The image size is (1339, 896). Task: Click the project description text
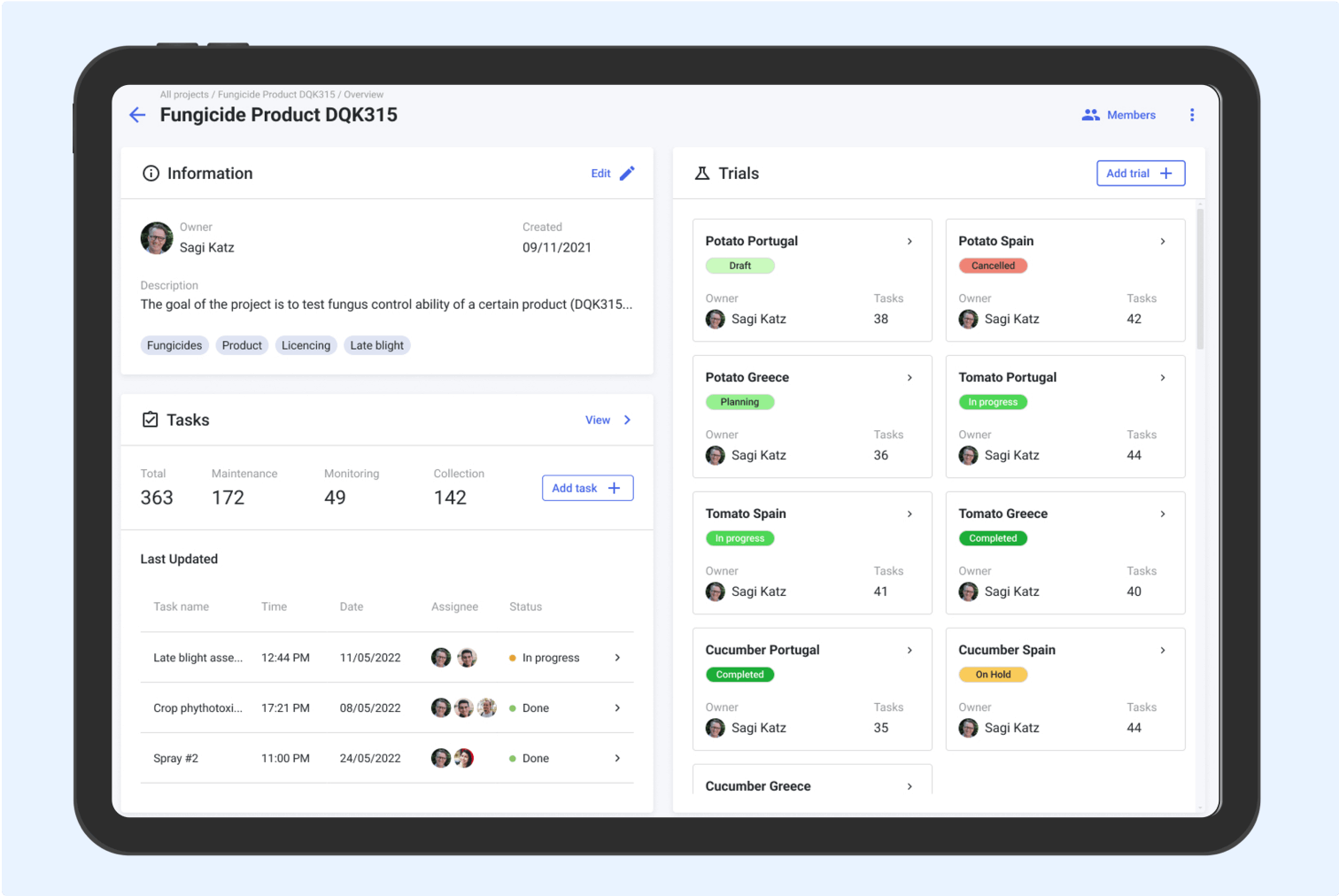[386, 305]
